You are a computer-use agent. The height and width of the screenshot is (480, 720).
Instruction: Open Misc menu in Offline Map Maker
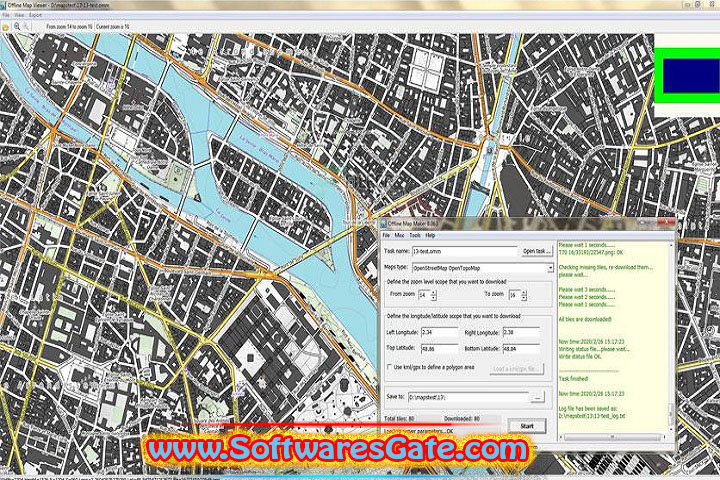pos(399,235)
